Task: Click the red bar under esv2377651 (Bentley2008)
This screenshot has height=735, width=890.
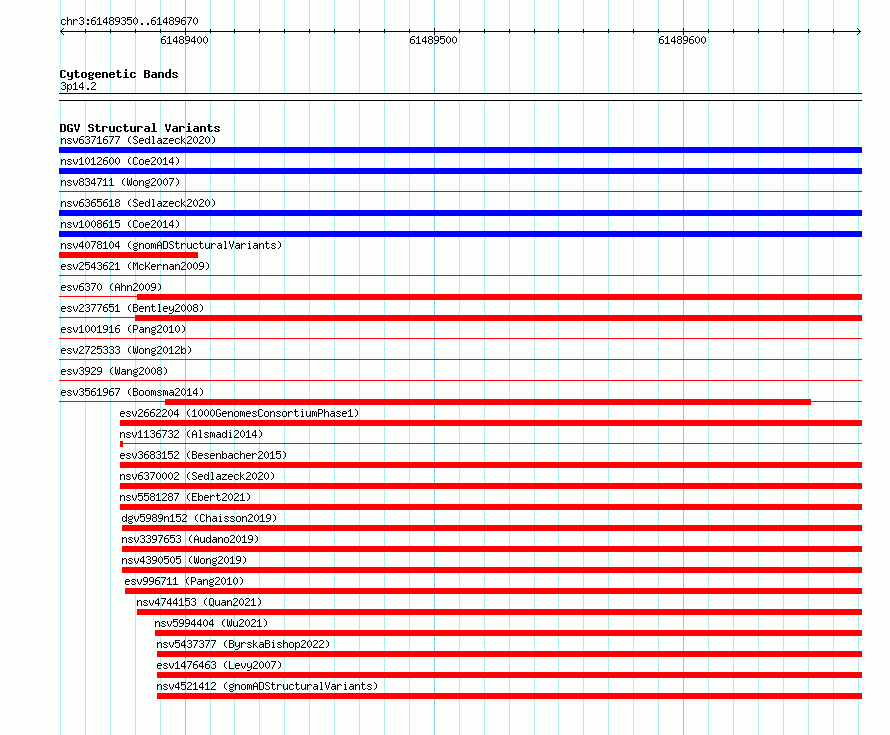Action: point(498,318)
